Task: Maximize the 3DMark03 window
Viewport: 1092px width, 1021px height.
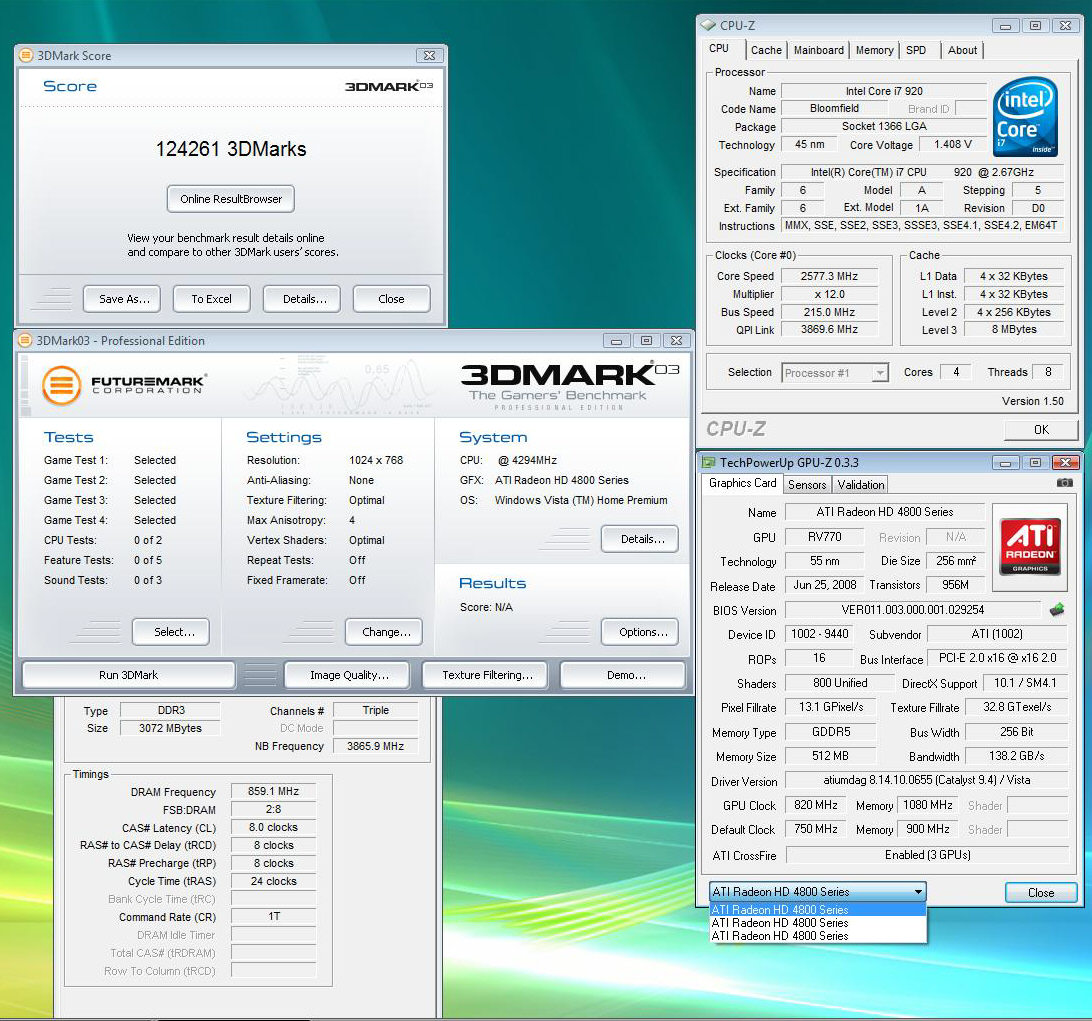Action: [646, 341]
